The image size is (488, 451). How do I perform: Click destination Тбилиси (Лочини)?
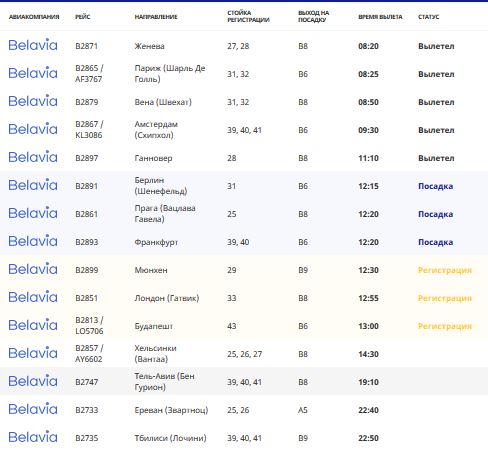[170, 438]
